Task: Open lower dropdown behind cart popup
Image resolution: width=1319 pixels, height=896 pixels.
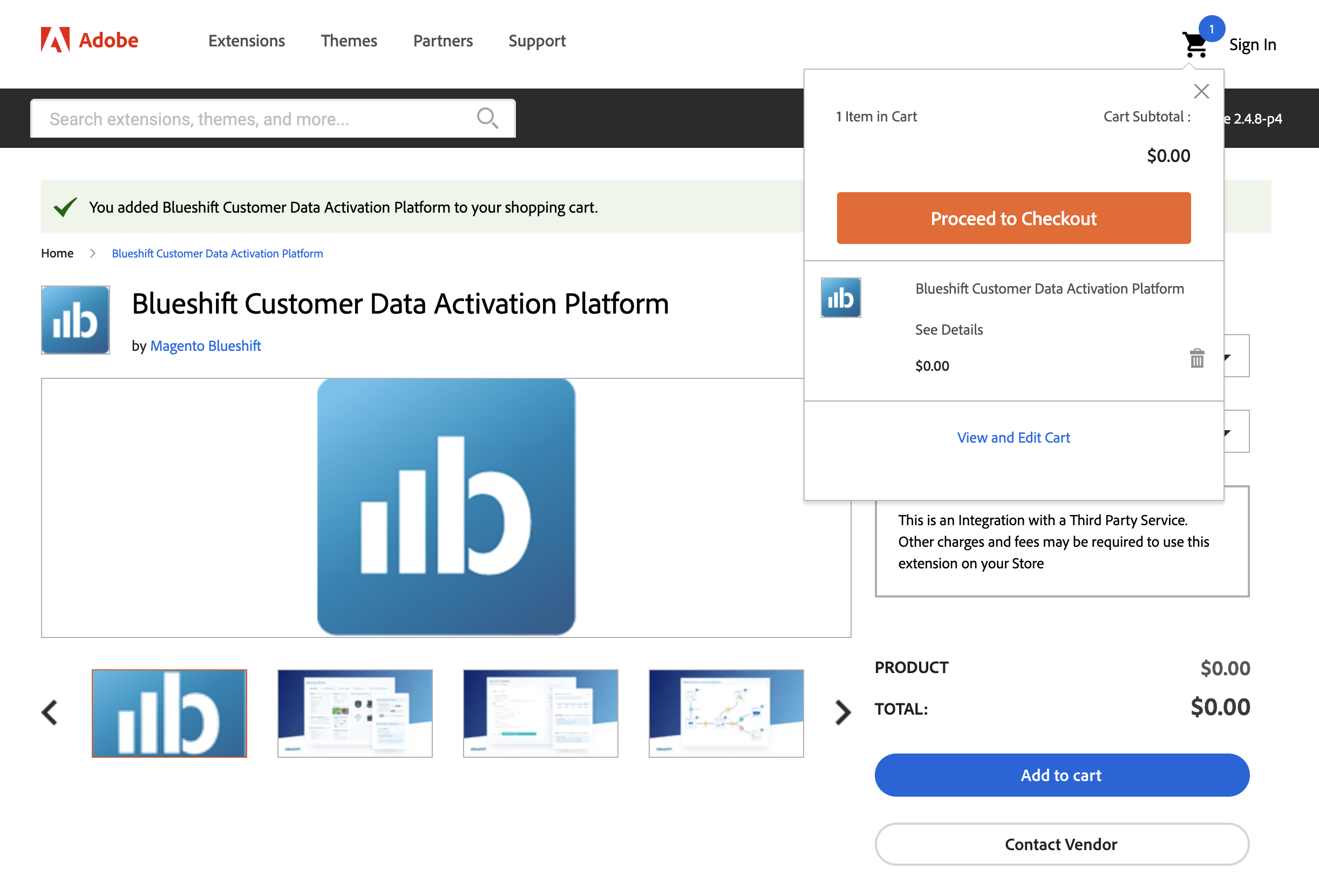Action: pyautogui.click(x=1236, y=431)
